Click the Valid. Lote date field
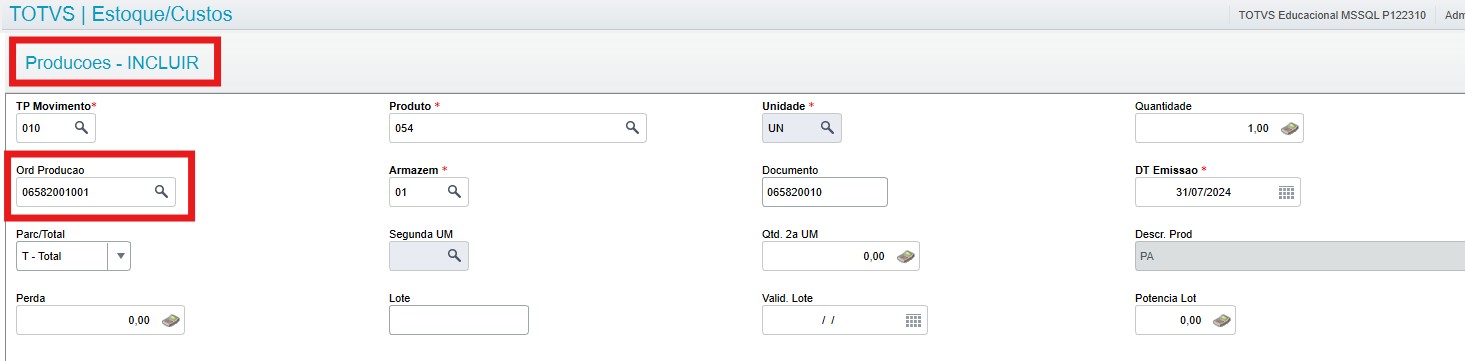Viewport: 1465px width, 361px height. click(845, 320)
